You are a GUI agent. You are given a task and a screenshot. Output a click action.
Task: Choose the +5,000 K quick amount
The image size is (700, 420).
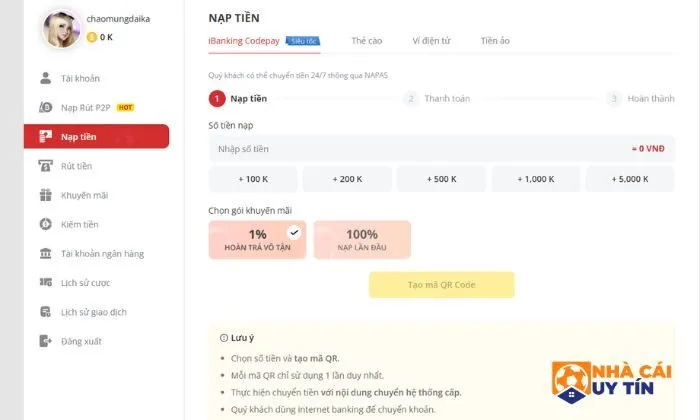point(630,179)
